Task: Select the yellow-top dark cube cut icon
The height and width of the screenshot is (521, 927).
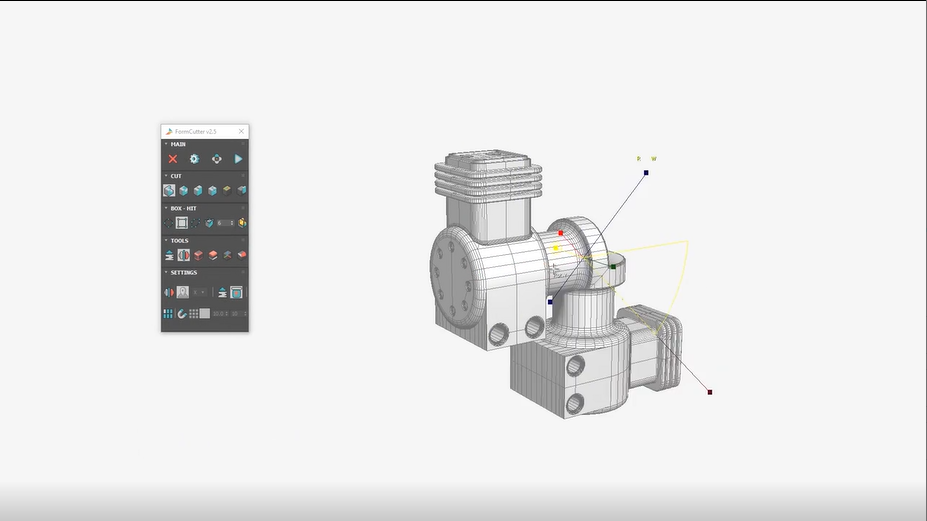Action: pyautogui.click(x=227, y=190)
